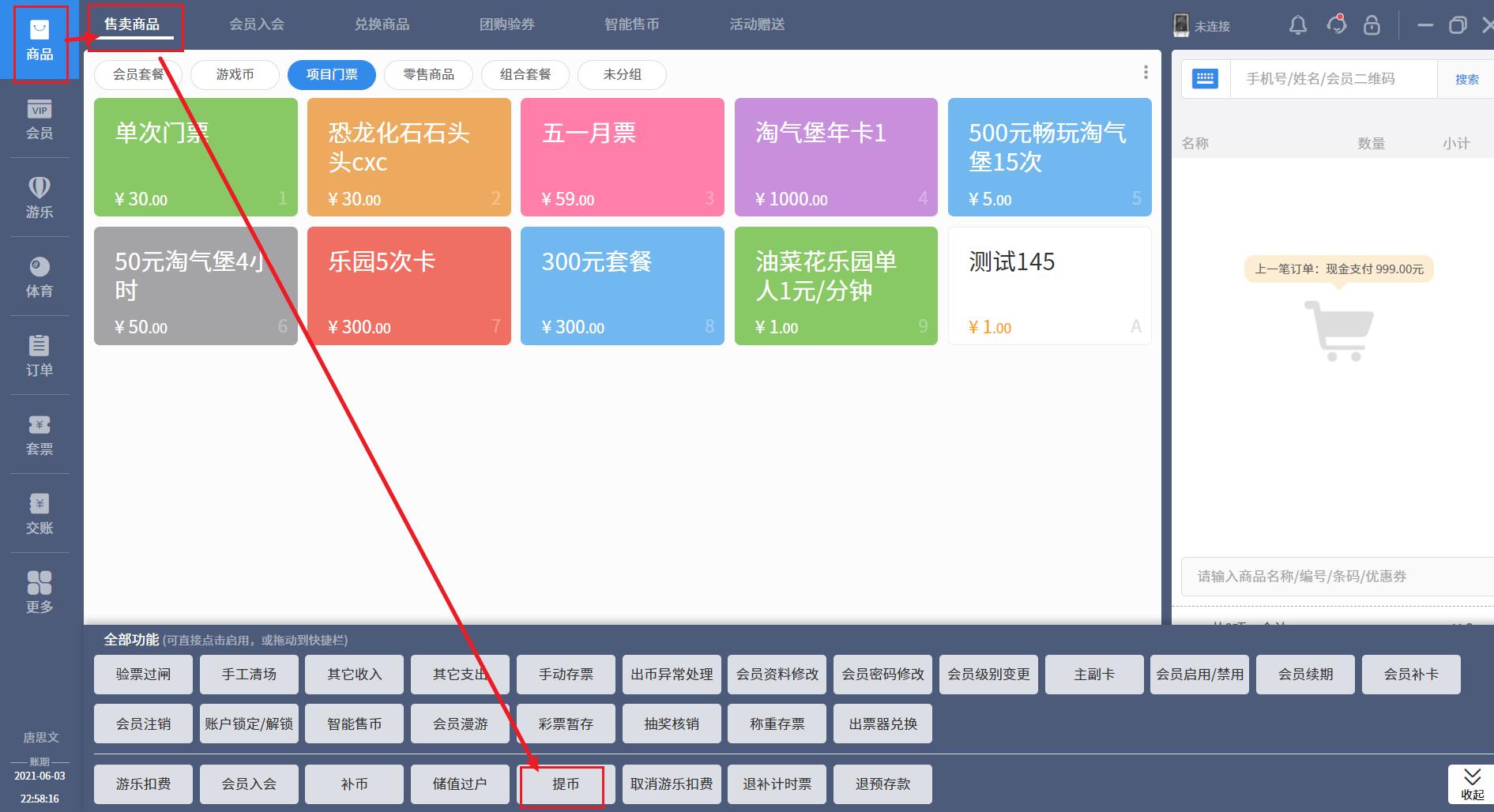Image resolution: width=1494 pixels, height=812 pixels.
Task: Switch to the 活动赠送 tab
Action: pos(757,25)
